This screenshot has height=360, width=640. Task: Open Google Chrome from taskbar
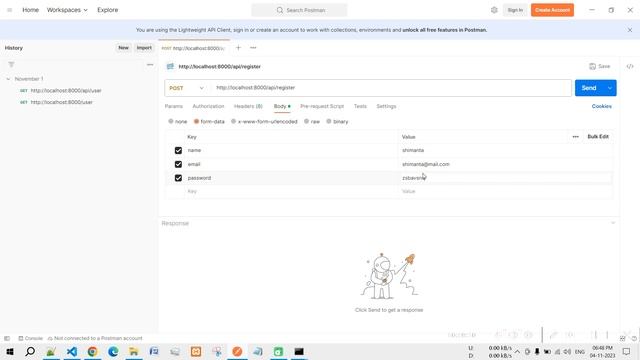pyautogui.click(x=92, y=351)
